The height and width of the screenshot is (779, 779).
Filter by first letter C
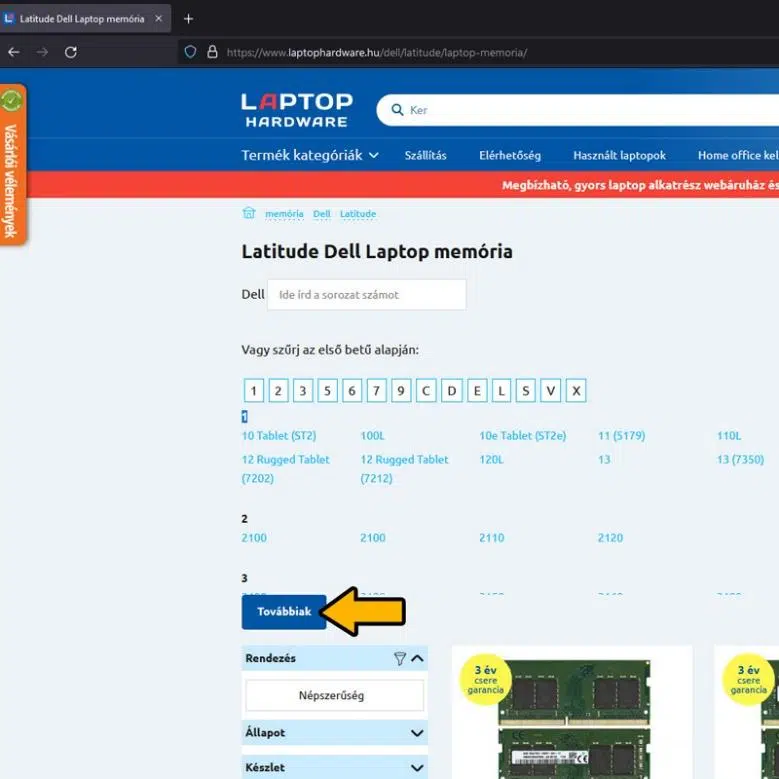pyautogui.click(x=426, y=390)
